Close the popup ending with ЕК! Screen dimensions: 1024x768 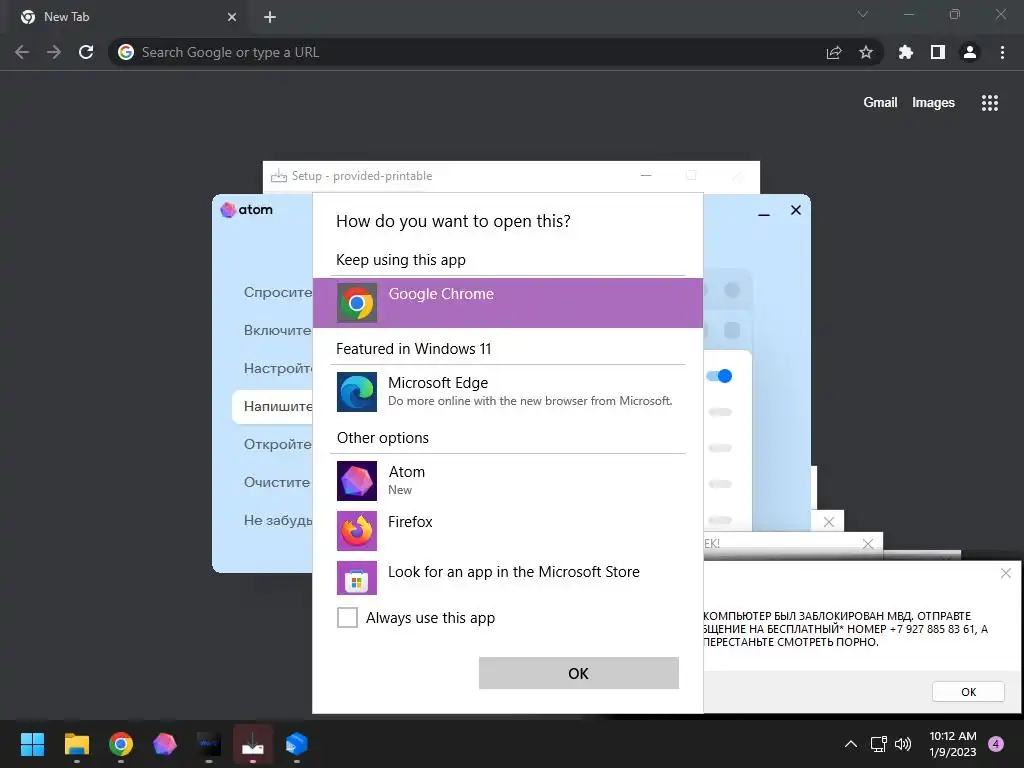[x=868, y=544]
